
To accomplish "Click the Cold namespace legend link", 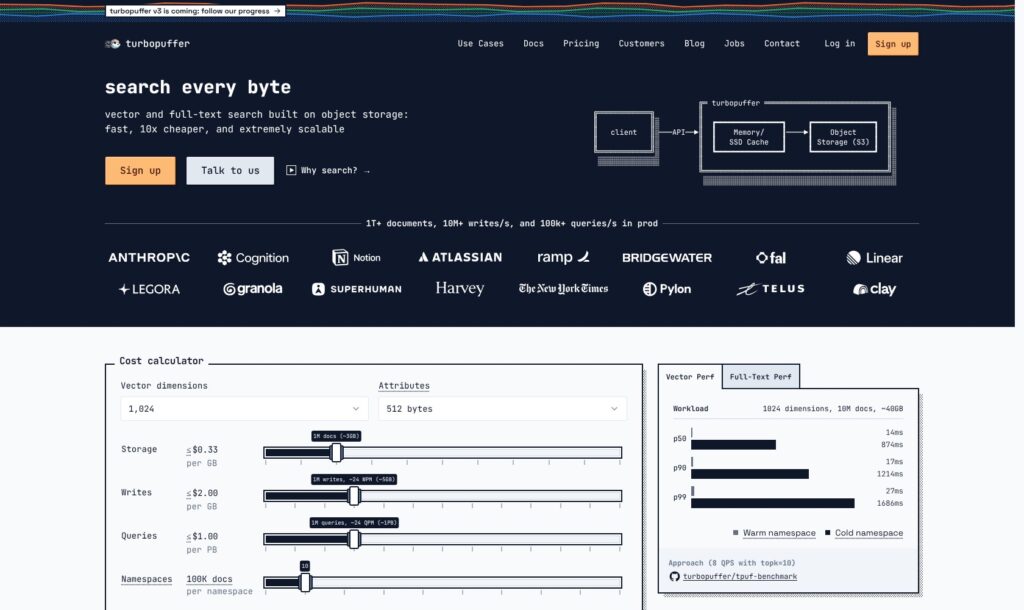I will [x=869, y=533].
